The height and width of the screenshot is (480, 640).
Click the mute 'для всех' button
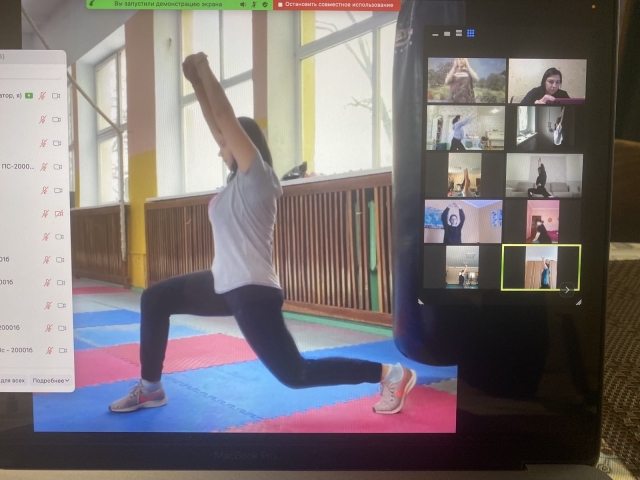13,380
